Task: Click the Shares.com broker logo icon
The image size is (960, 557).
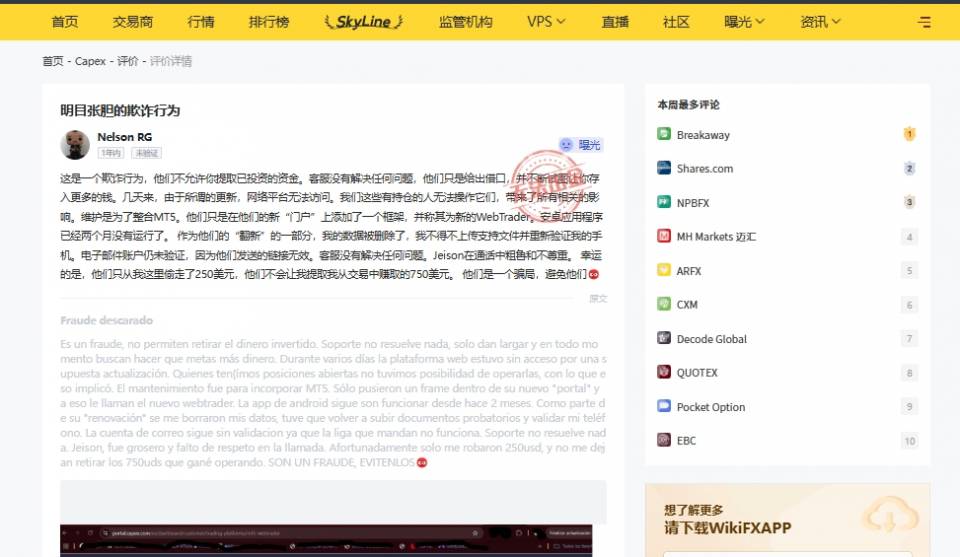Action: 664,168
